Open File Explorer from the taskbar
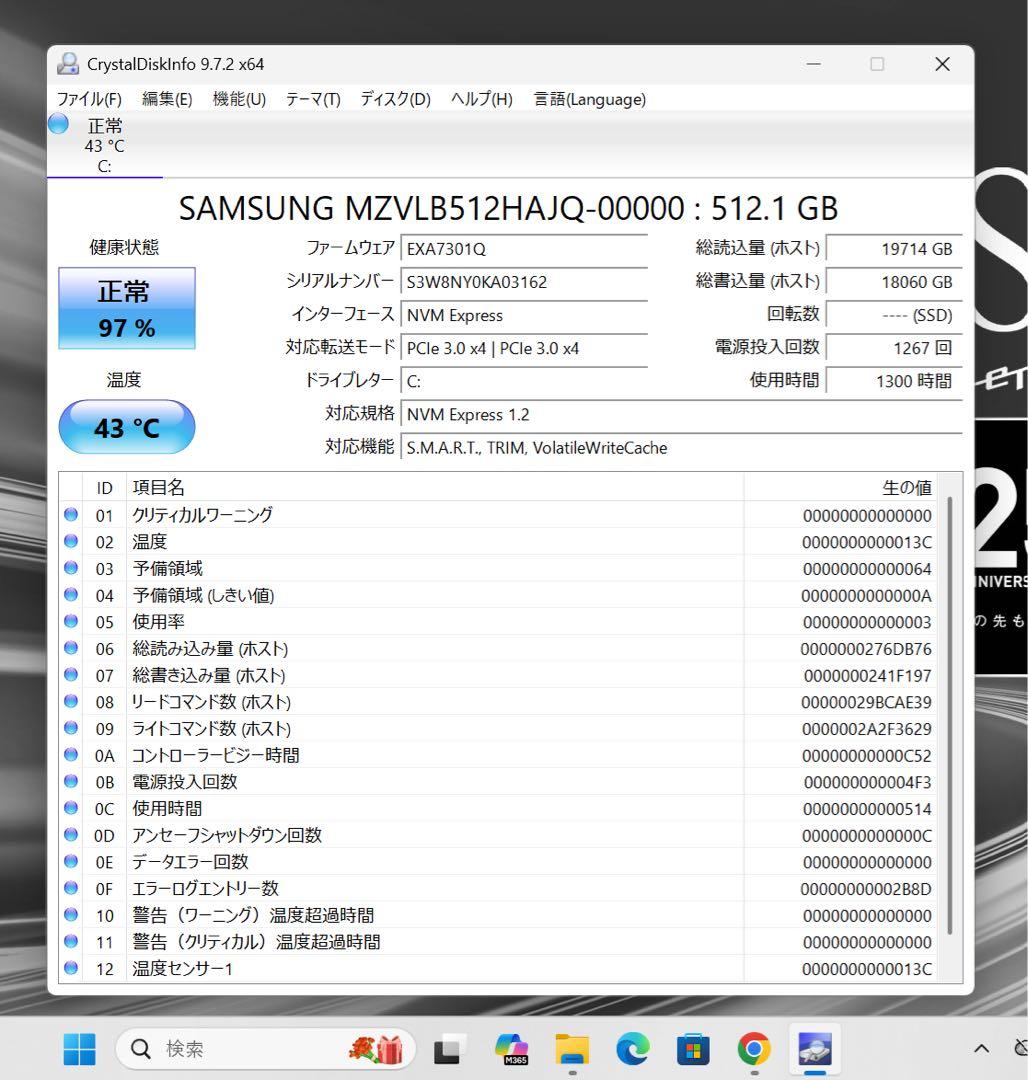This screenshot has height=1080, width=1028. pyautogui.click(x=572, y=1049)
